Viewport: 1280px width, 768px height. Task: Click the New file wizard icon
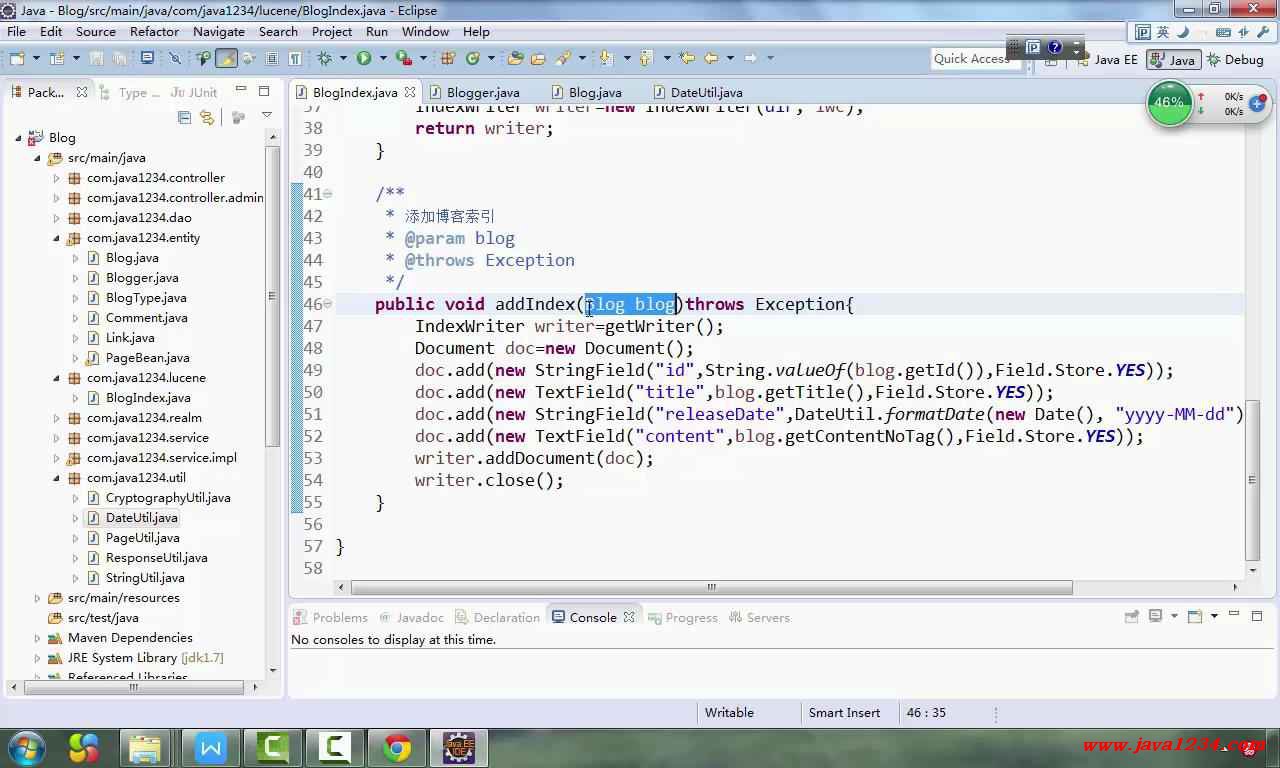[16, 59]
